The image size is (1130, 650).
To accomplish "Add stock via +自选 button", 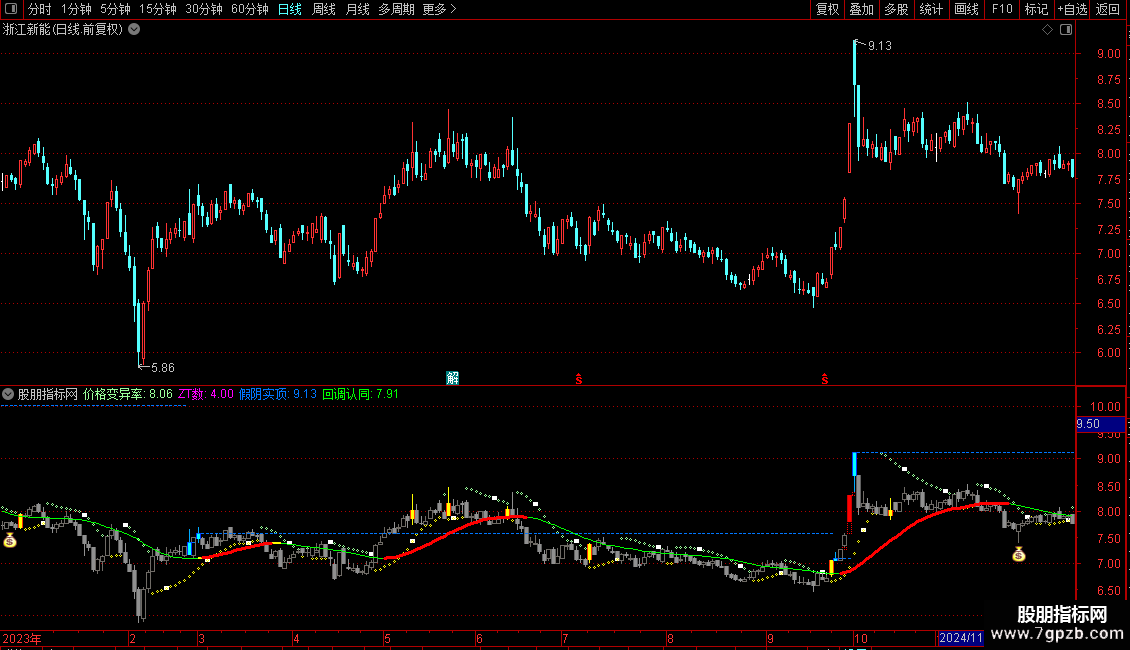I will (1072, 9).
